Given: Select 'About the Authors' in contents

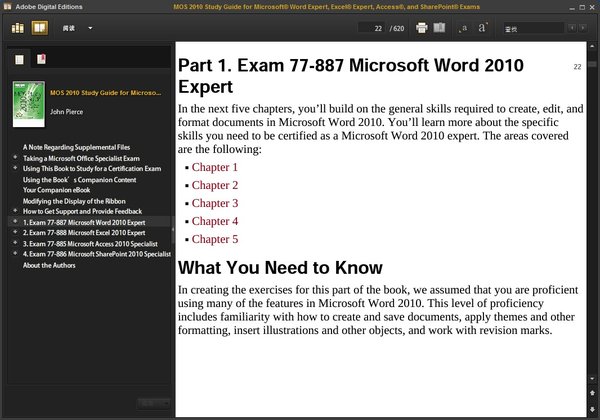Looking at the screenshot, I should click(50, 265).
